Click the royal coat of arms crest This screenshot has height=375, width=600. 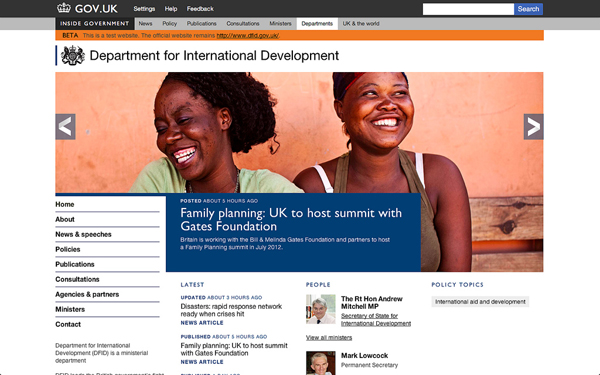pos(73,55)
